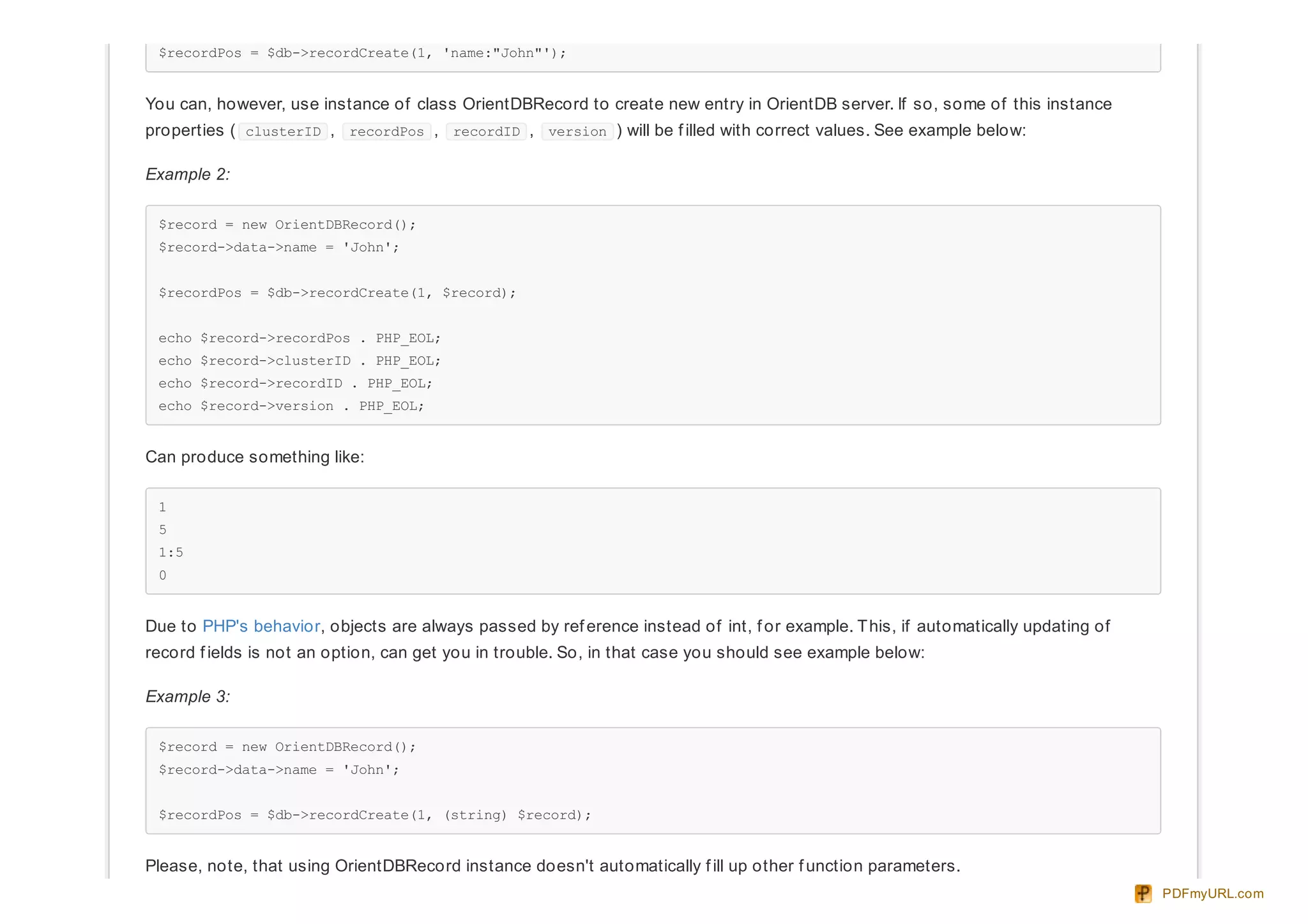Click the $record->data->name line in Example 3
Screen dimensions: 1308x924
pos(278,769)
